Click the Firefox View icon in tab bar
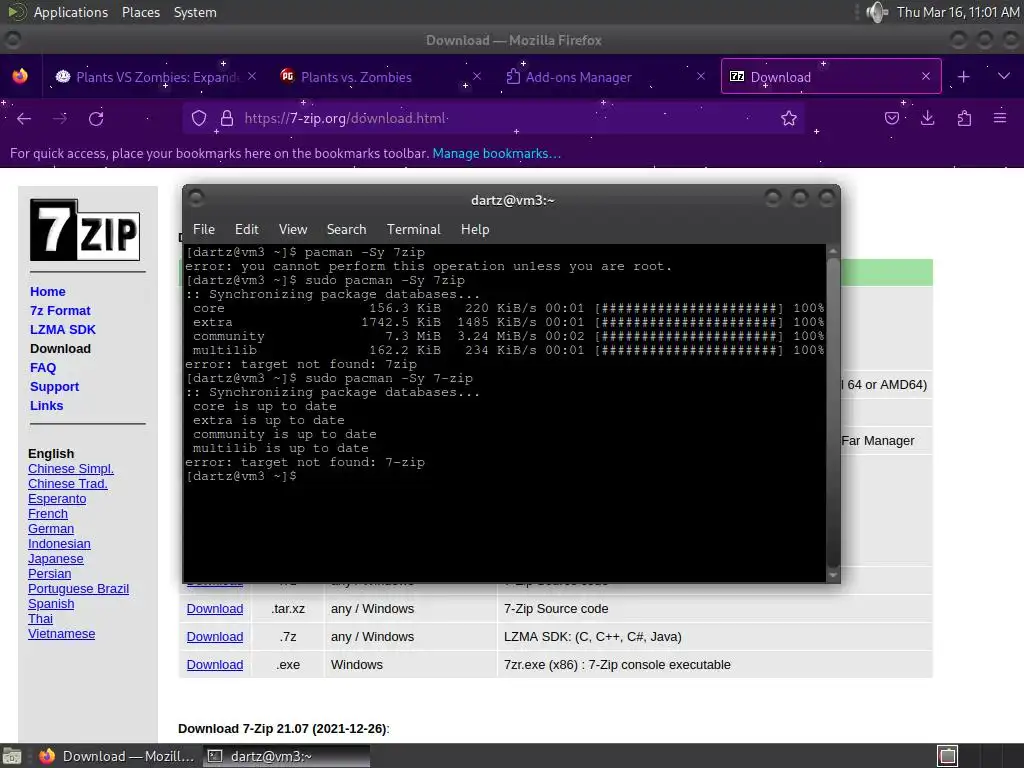This screenshot has width=1024, height=768. [20, 76]
